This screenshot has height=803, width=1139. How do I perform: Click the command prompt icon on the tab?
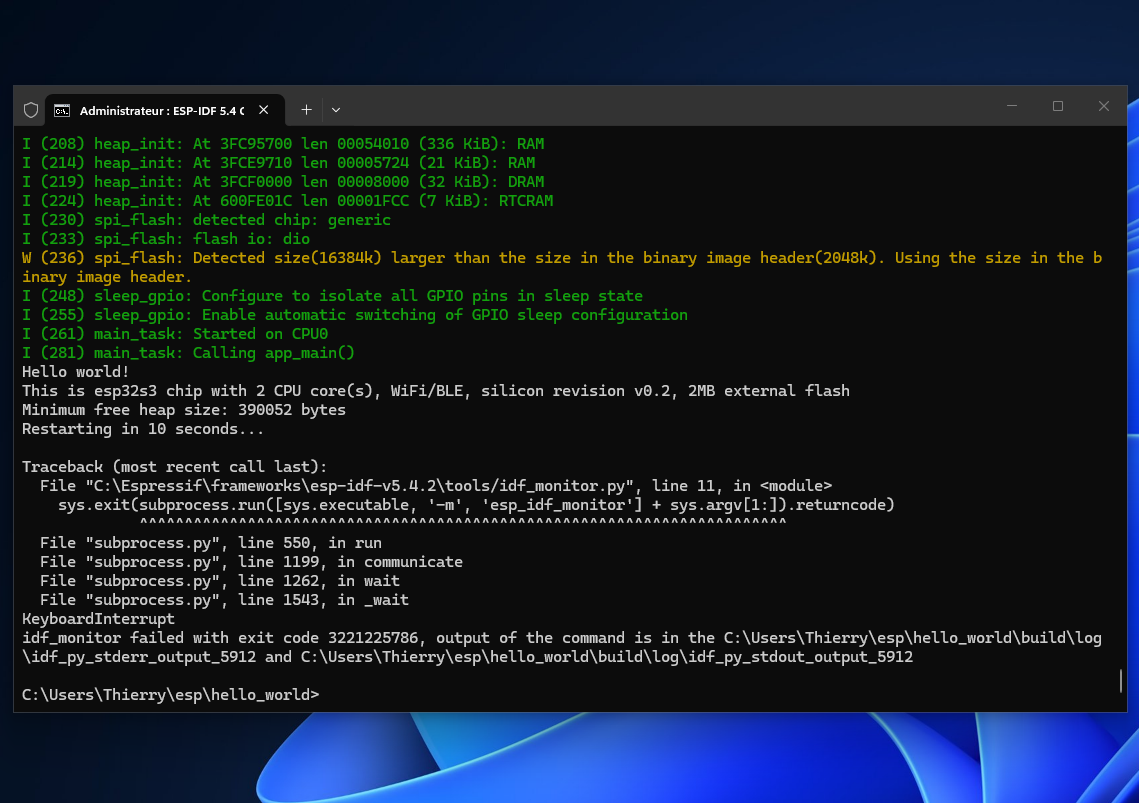click(62, 110)
